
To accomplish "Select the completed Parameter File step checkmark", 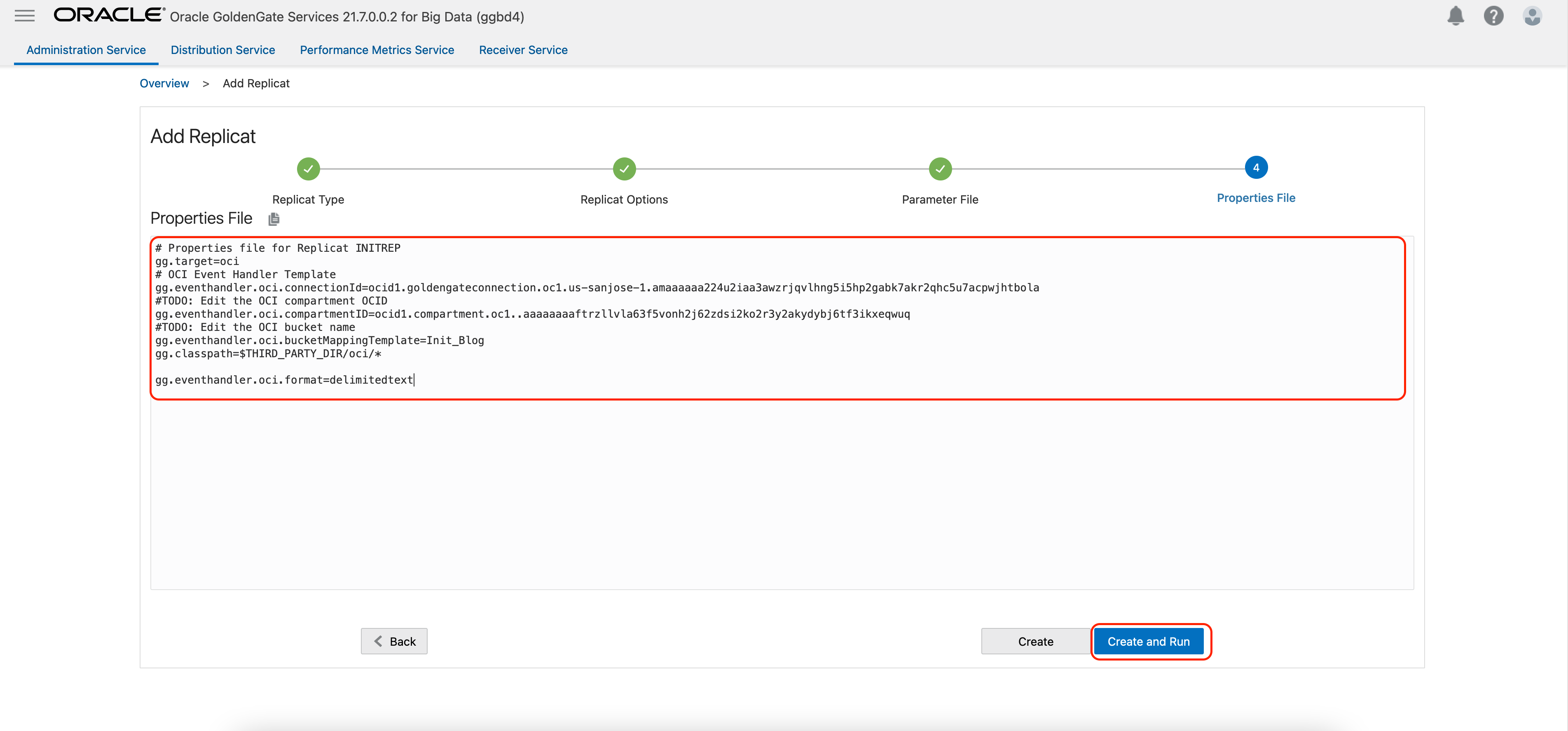I will [940, 169].
